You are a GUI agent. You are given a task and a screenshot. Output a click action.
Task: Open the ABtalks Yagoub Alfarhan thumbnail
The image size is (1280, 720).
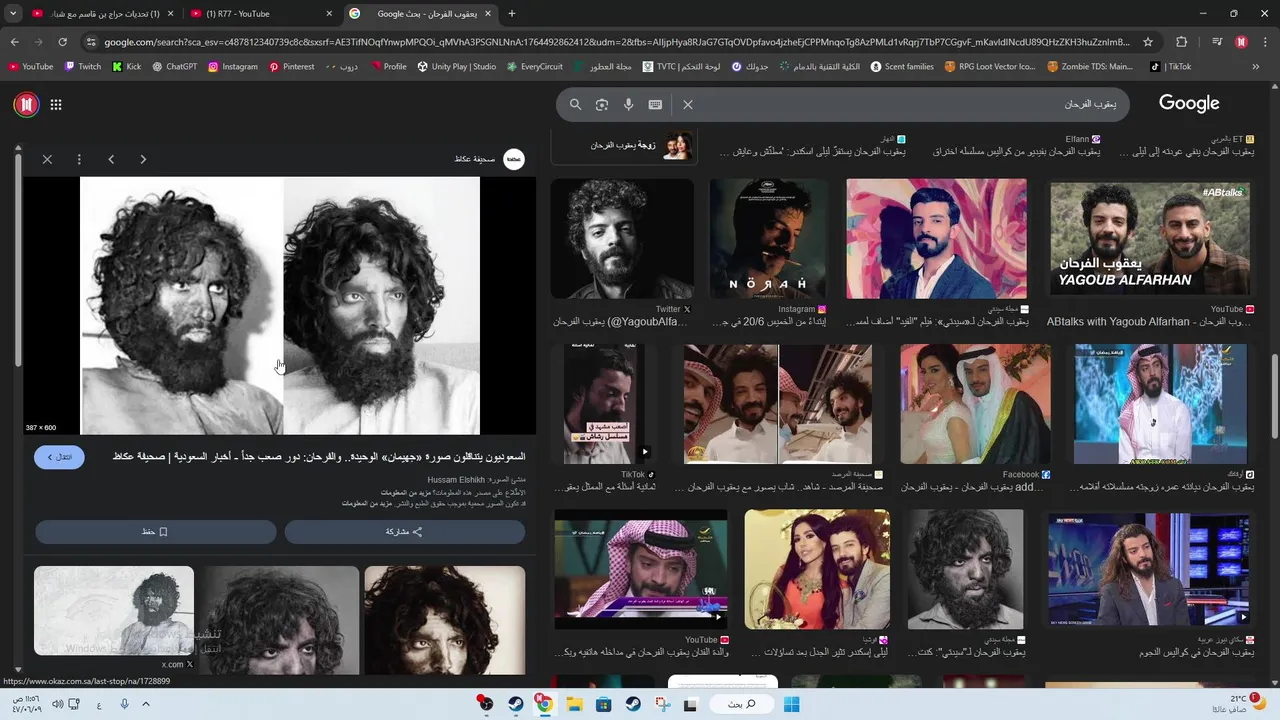[1150, 240]
